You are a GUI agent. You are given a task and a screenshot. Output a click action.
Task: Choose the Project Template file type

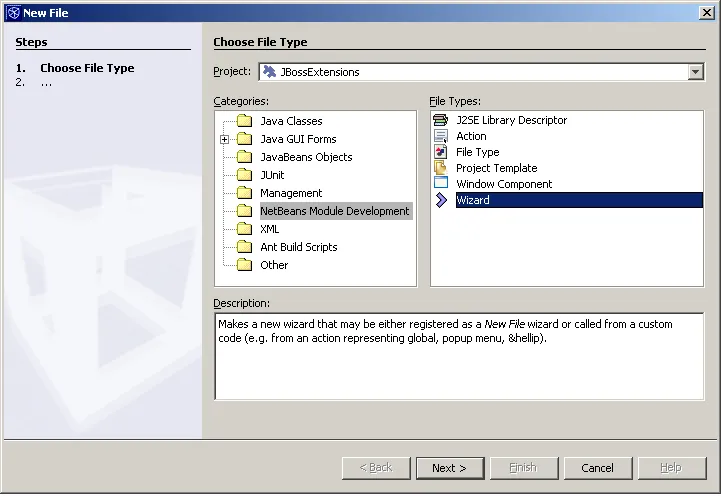point(497,168)
